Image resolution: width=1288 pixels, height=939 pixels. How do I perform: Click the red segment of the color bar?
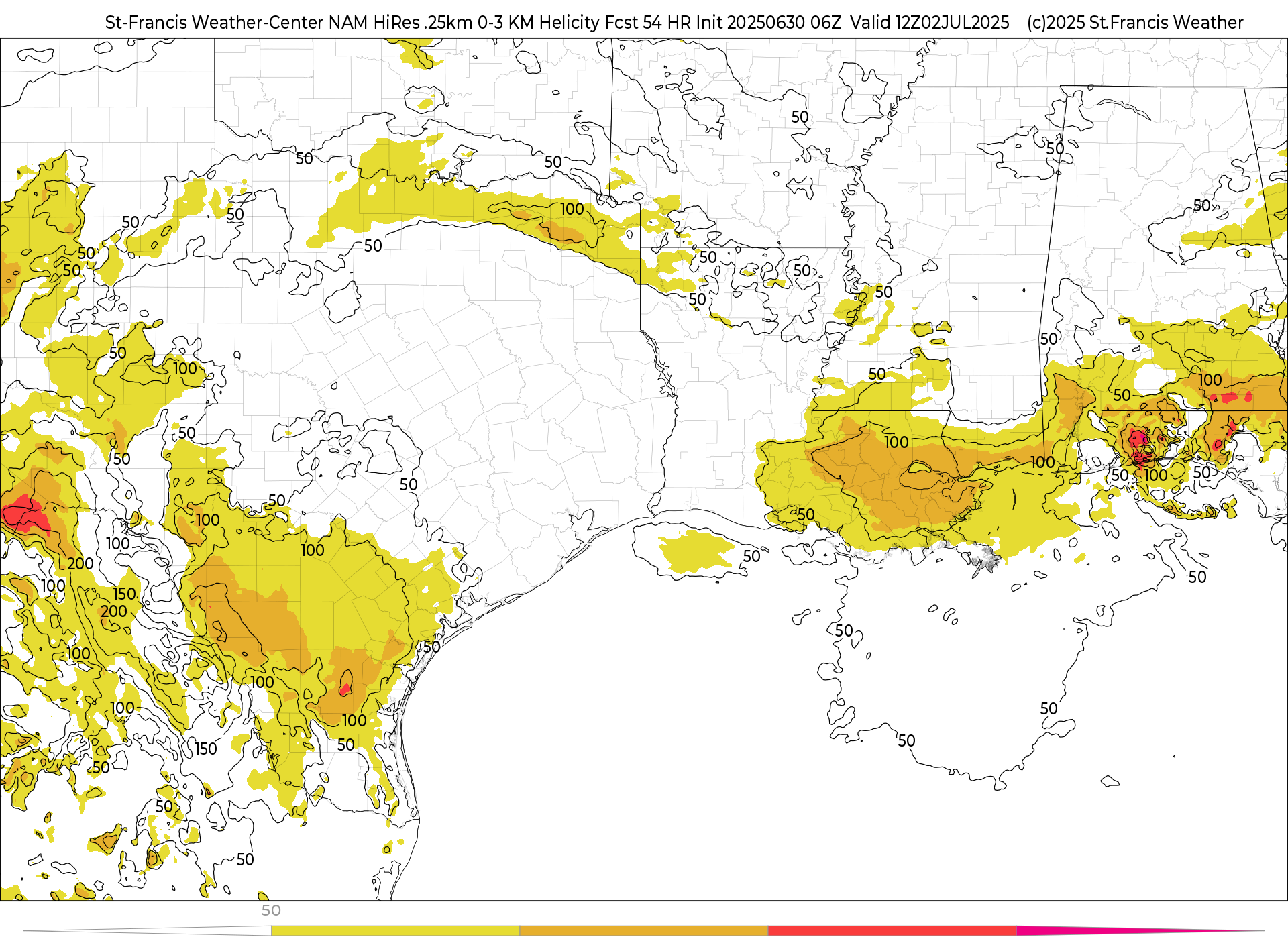coord(892,931)
